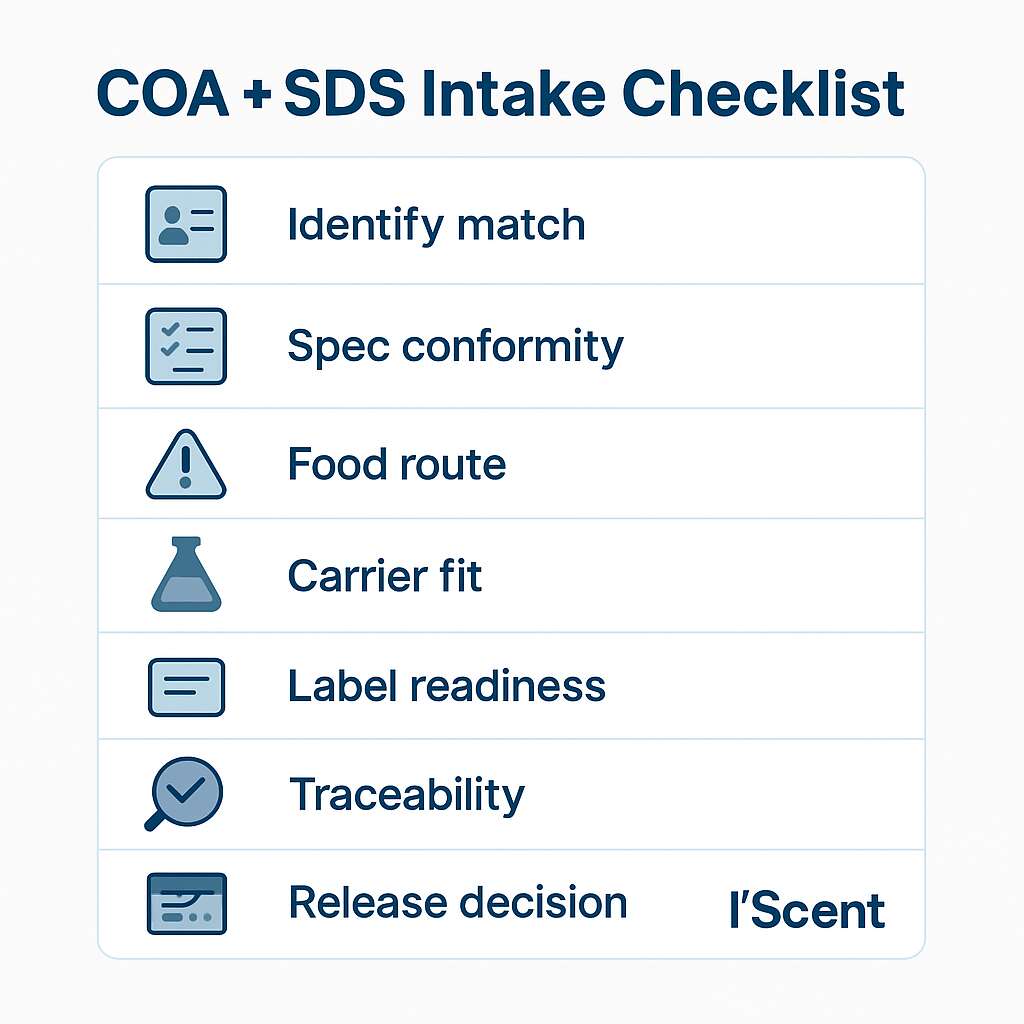This screenshot has height=1024, width=1024.
Task: Click the Food route text
Action: [396, 465]
